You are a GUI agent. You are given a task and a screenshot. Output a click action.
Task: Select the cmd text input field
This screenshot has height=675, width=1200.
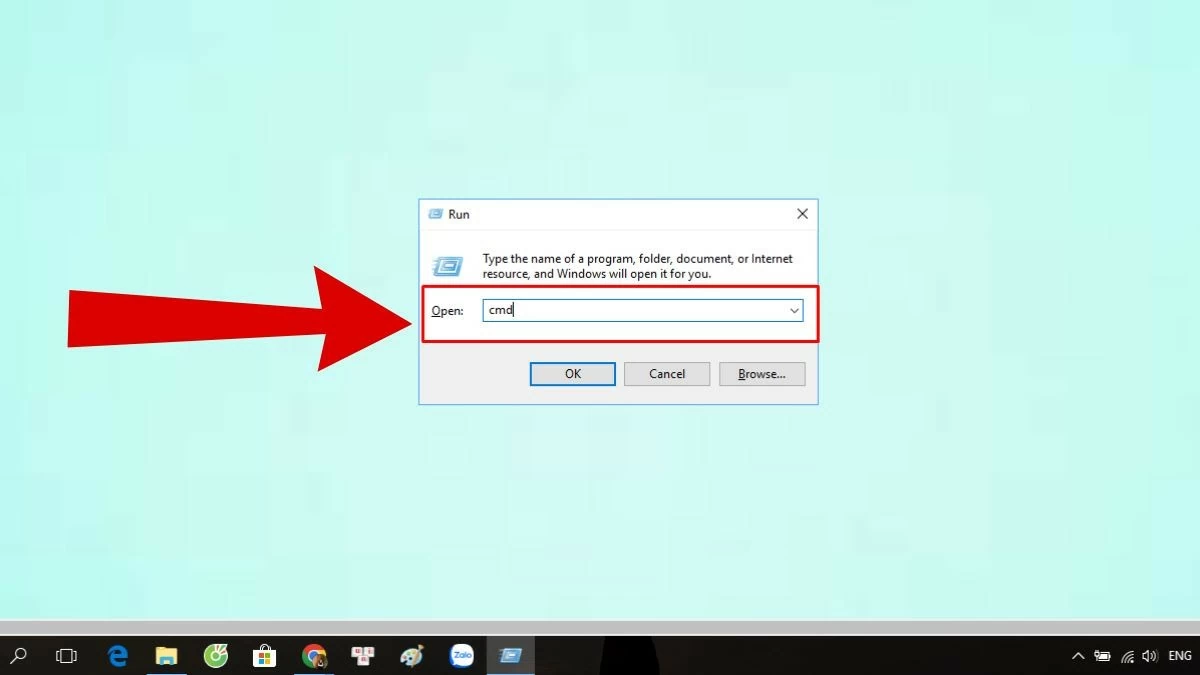pos(640,310)
